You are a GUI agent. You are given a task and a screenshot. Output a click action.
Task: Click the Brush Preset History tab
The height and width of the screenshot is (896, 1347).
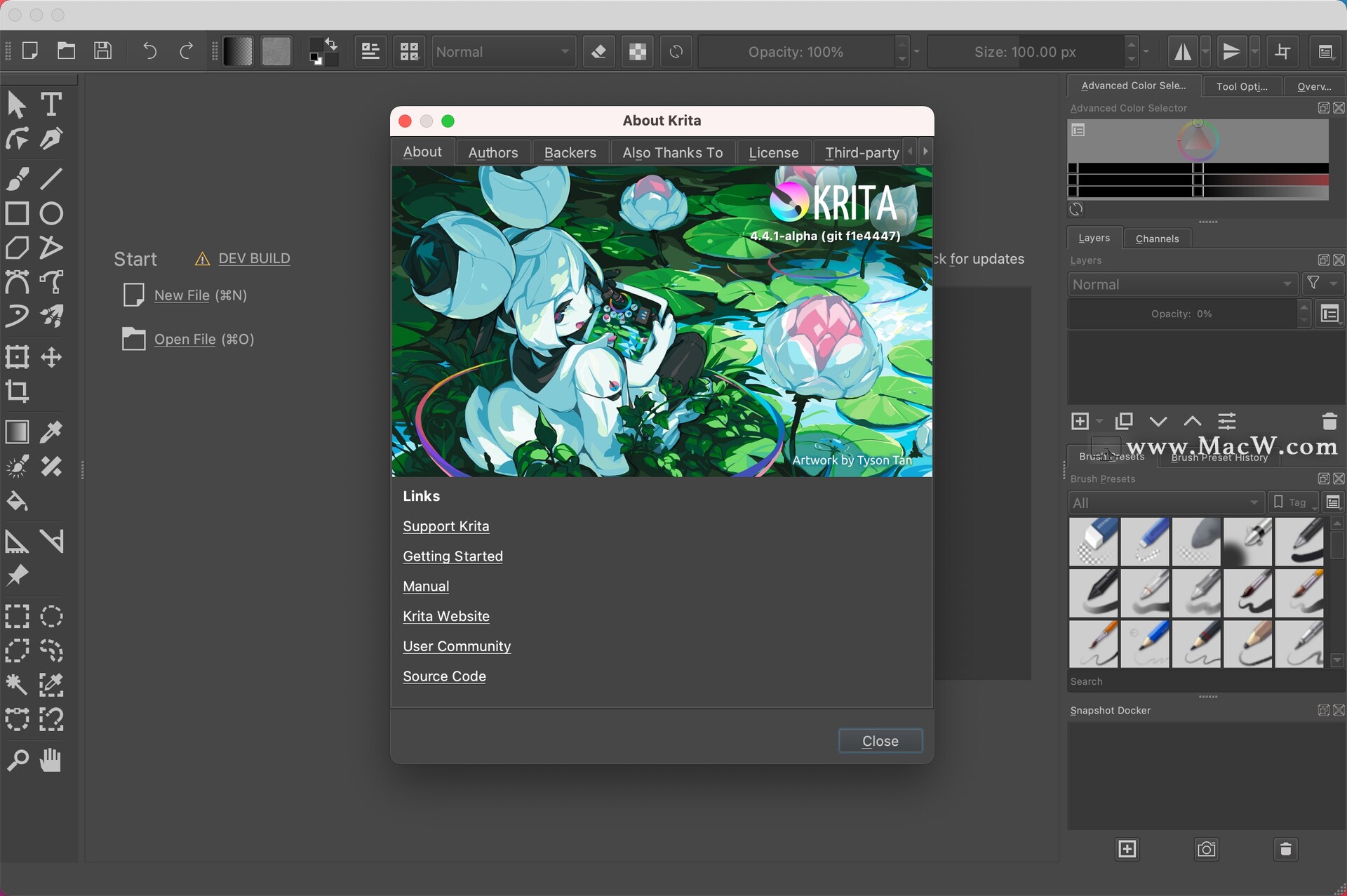(x=1220, y=457)
